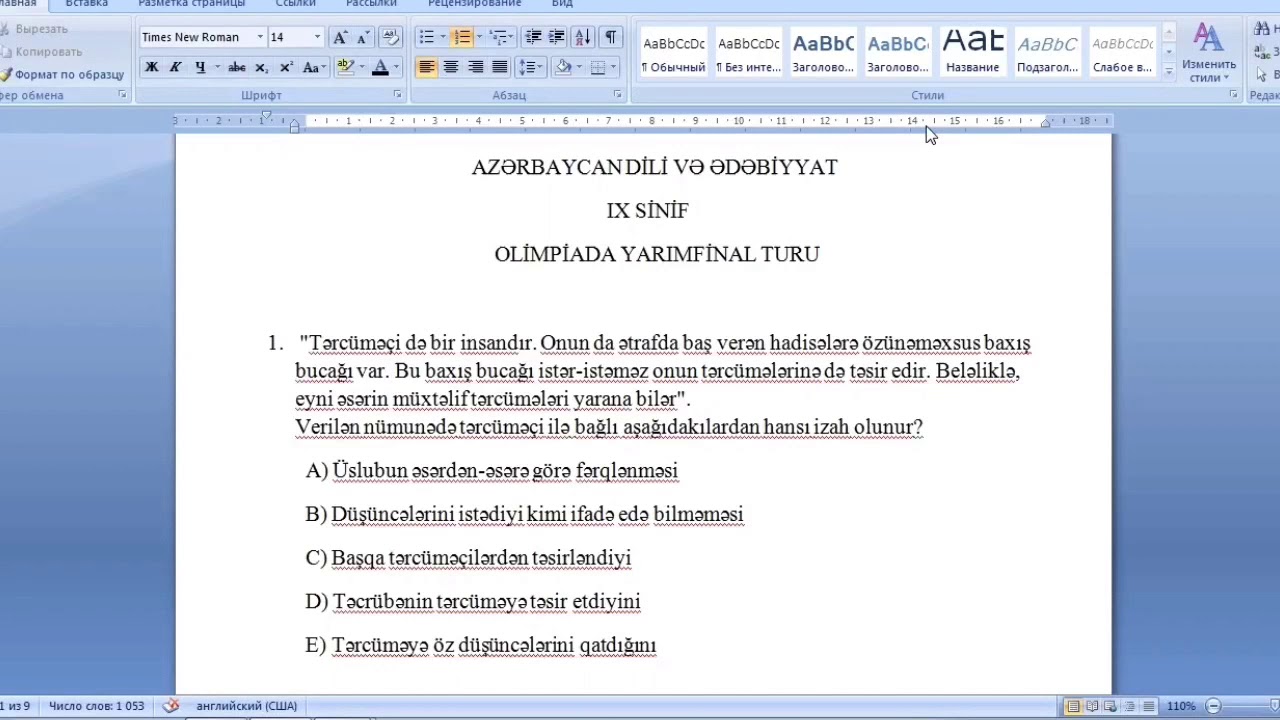Image resolution: width=1280 pixels, height=720 pixels.
Task: Switch to Print Layout view
Action: tap(1073, 706)
